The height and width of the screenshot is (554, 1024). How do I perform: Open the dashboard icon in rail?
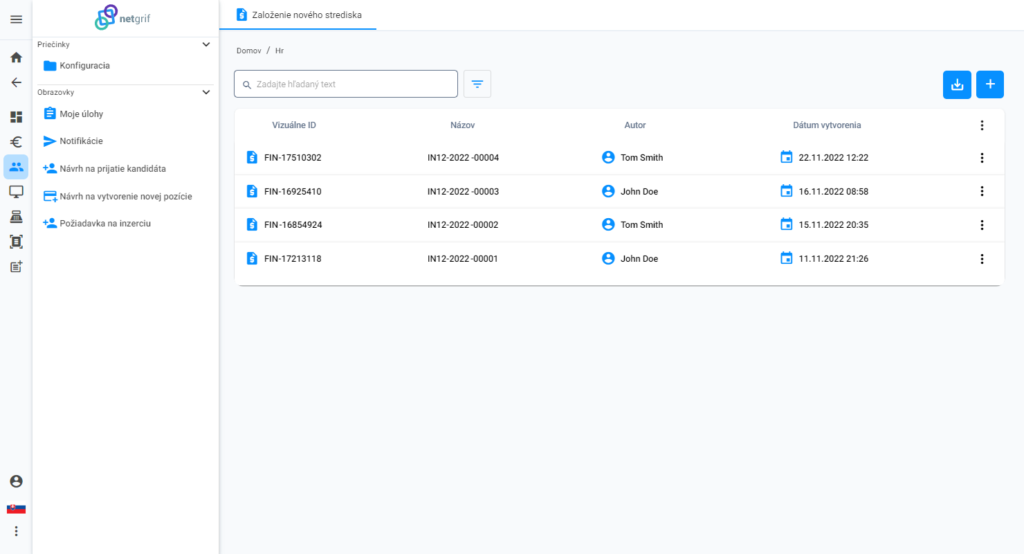click(16, 117)
